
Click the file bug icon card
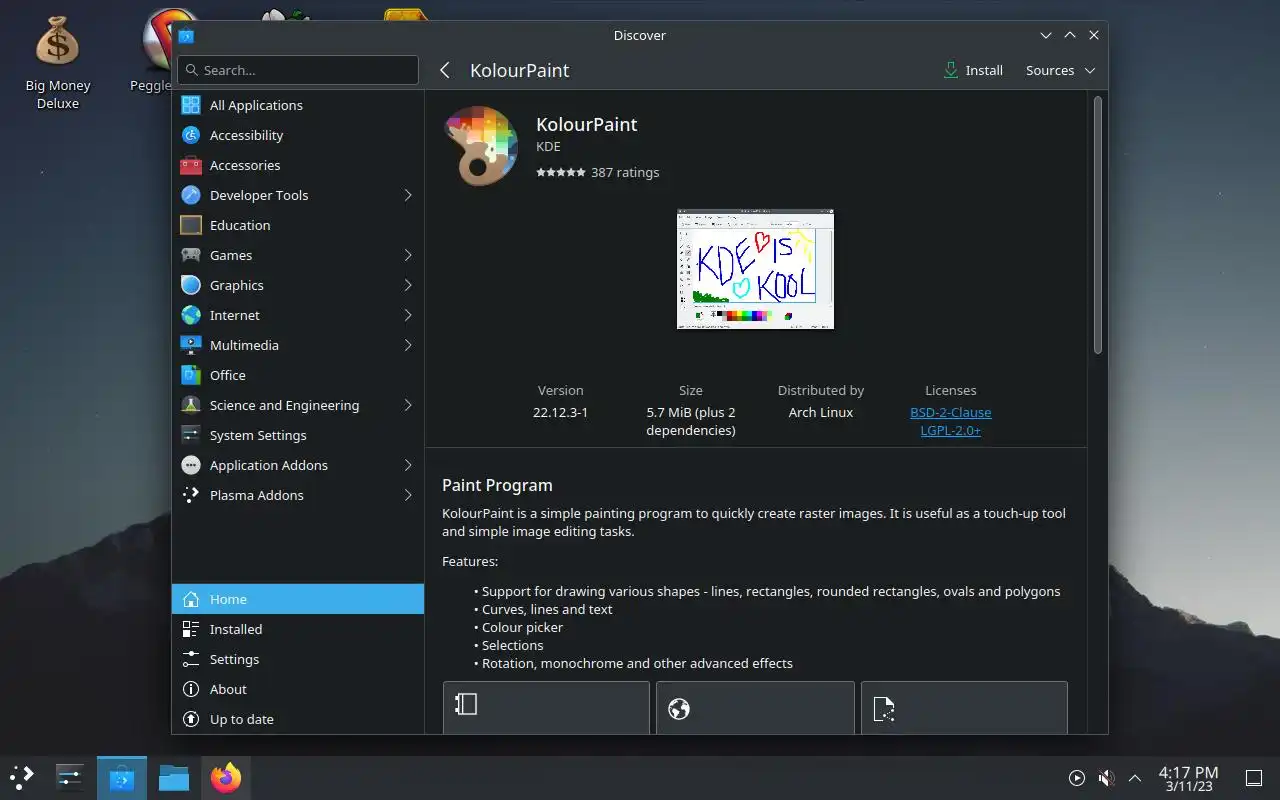point(964,708)
